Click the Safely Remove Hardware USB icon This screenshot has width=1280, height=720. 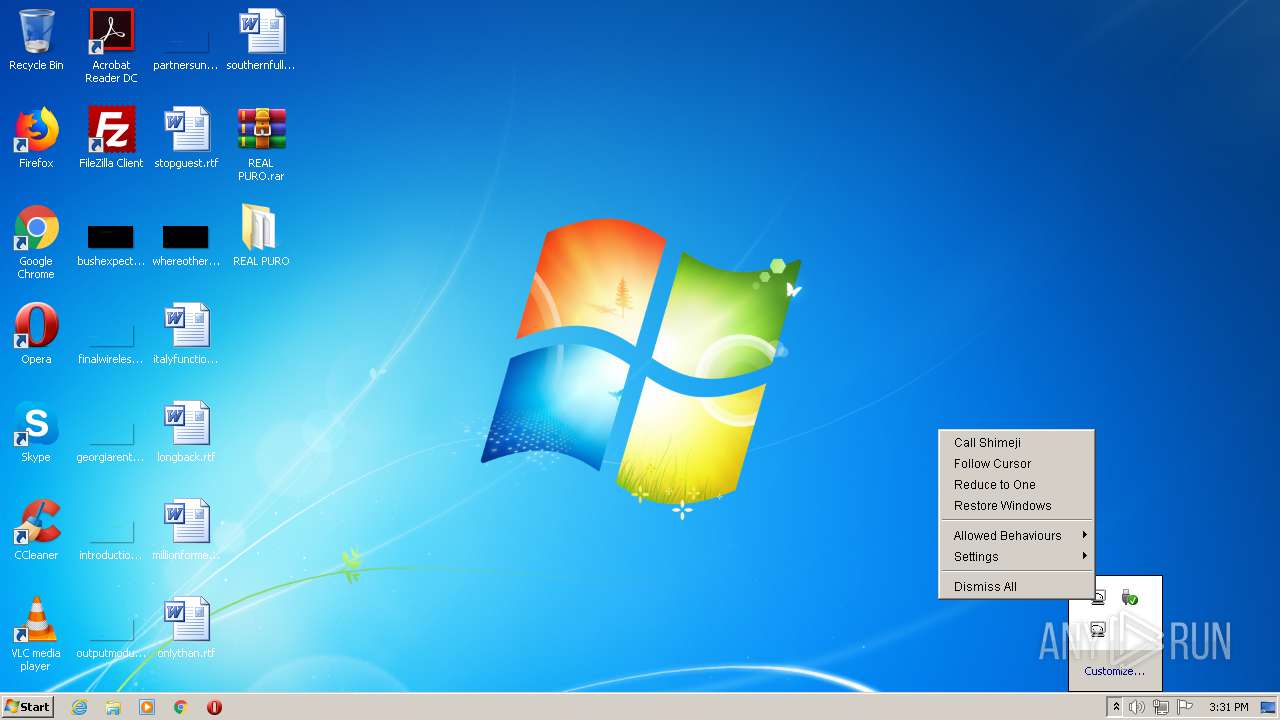[x=1130, y=598]
